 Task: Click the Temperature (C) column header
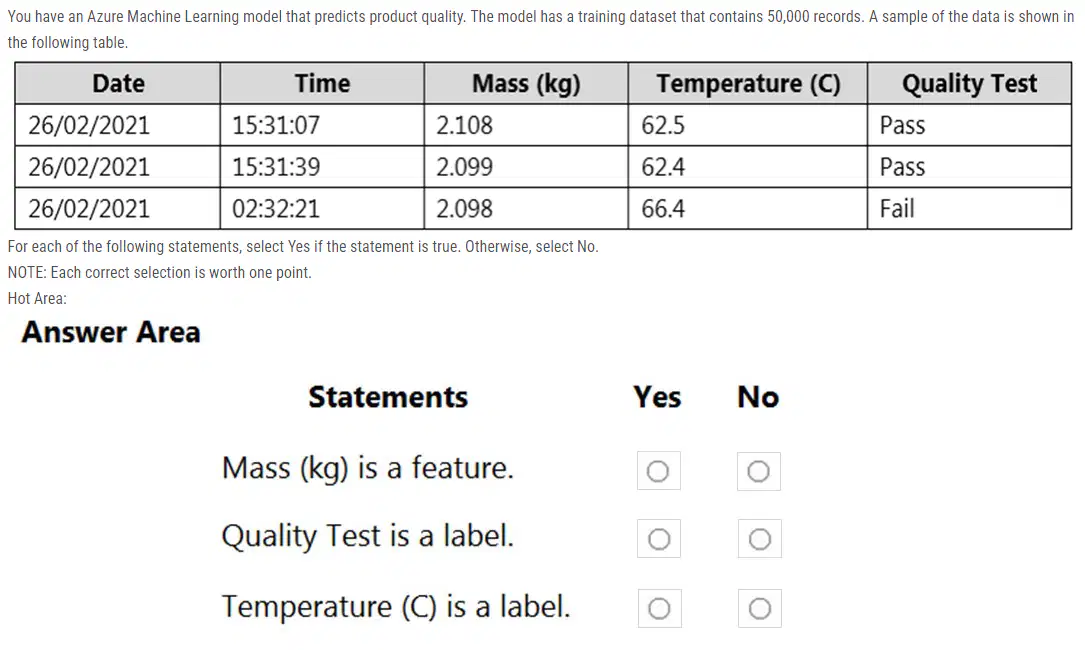click(x=747, y=83)
